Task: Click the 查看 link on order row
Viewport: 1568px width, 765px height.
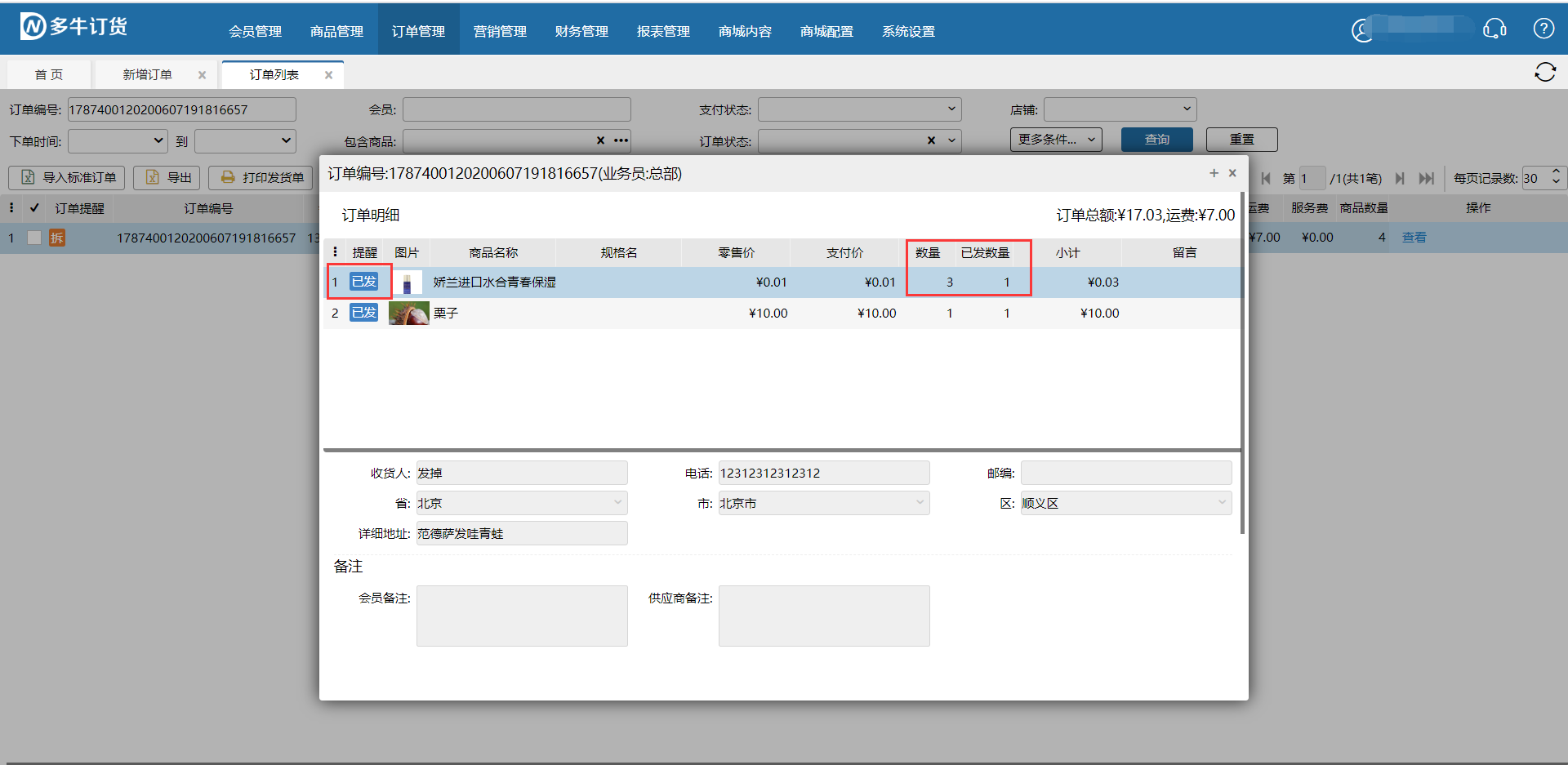Action: point(1414,238)
